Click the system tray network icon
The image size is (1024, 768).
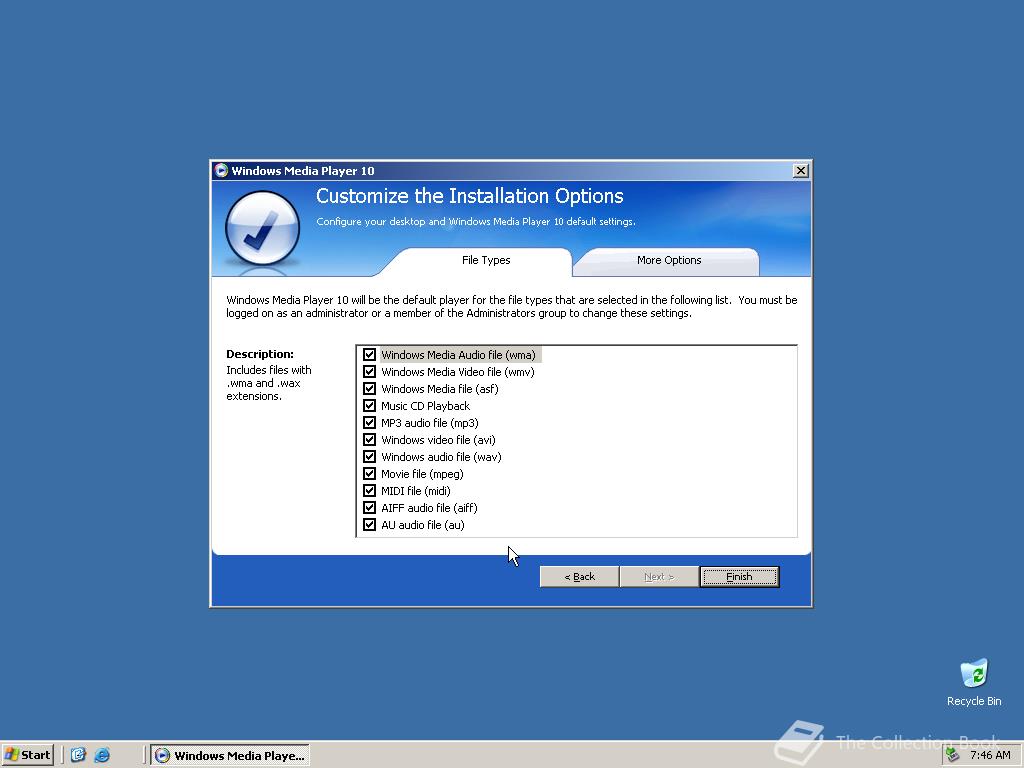tap(953, 755)
